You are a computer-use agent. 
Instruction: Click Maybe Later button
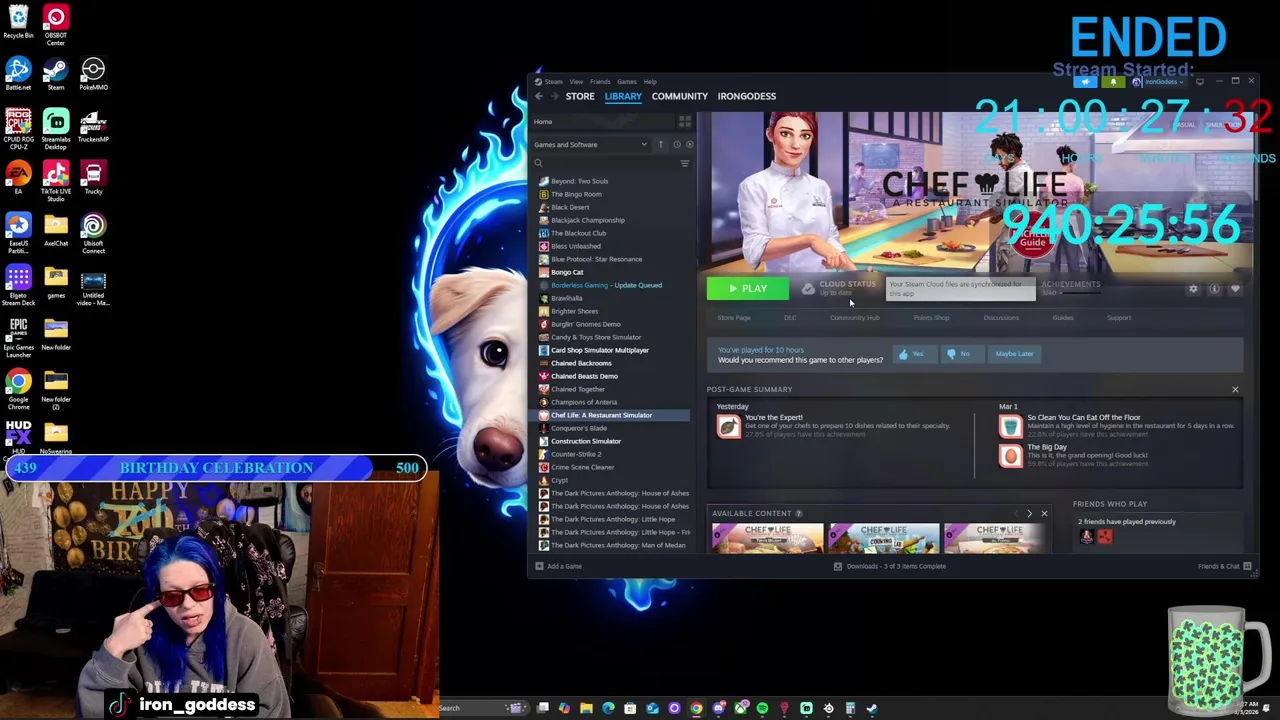tap(1014, 354)
